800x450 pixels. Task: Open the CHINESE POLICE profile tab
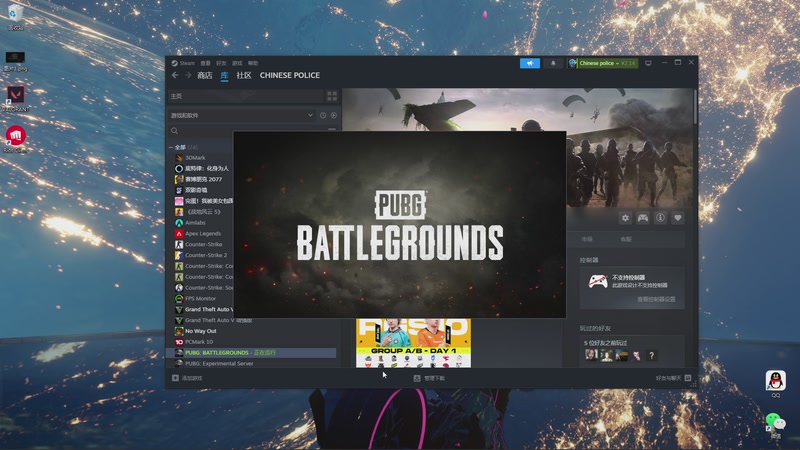coord(290,76)
